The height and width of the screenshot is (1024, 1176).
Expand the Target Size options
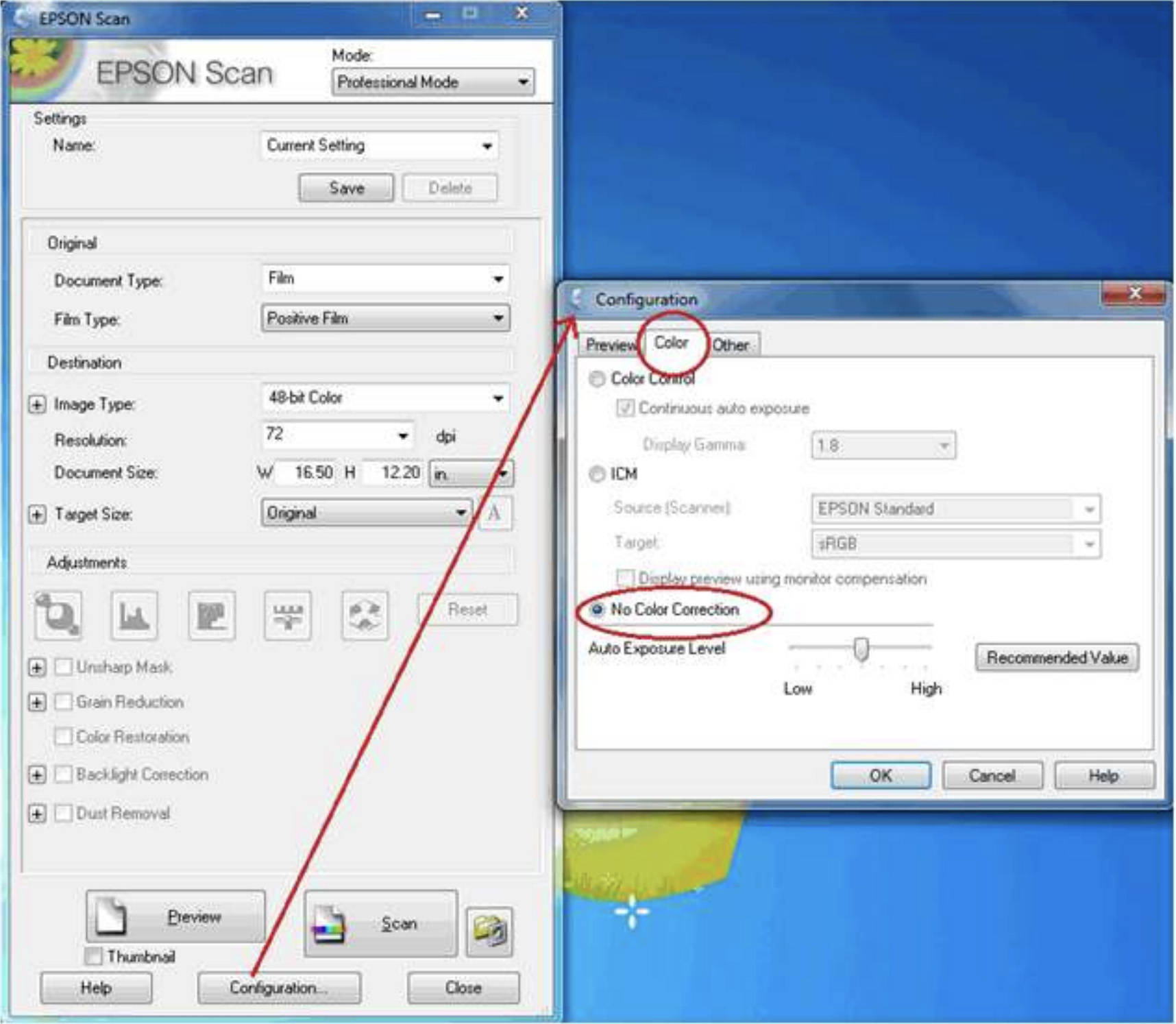coord(37,514)
